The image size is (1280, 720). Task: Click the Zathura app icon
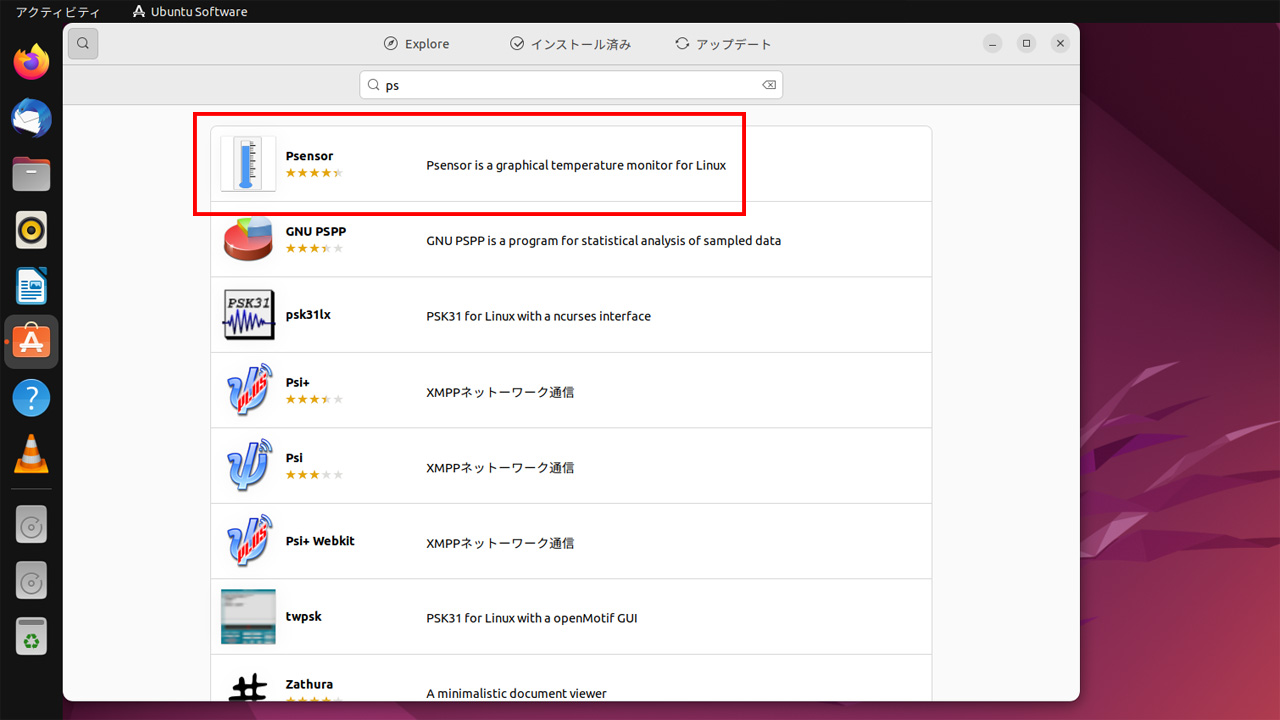(248, 686)
